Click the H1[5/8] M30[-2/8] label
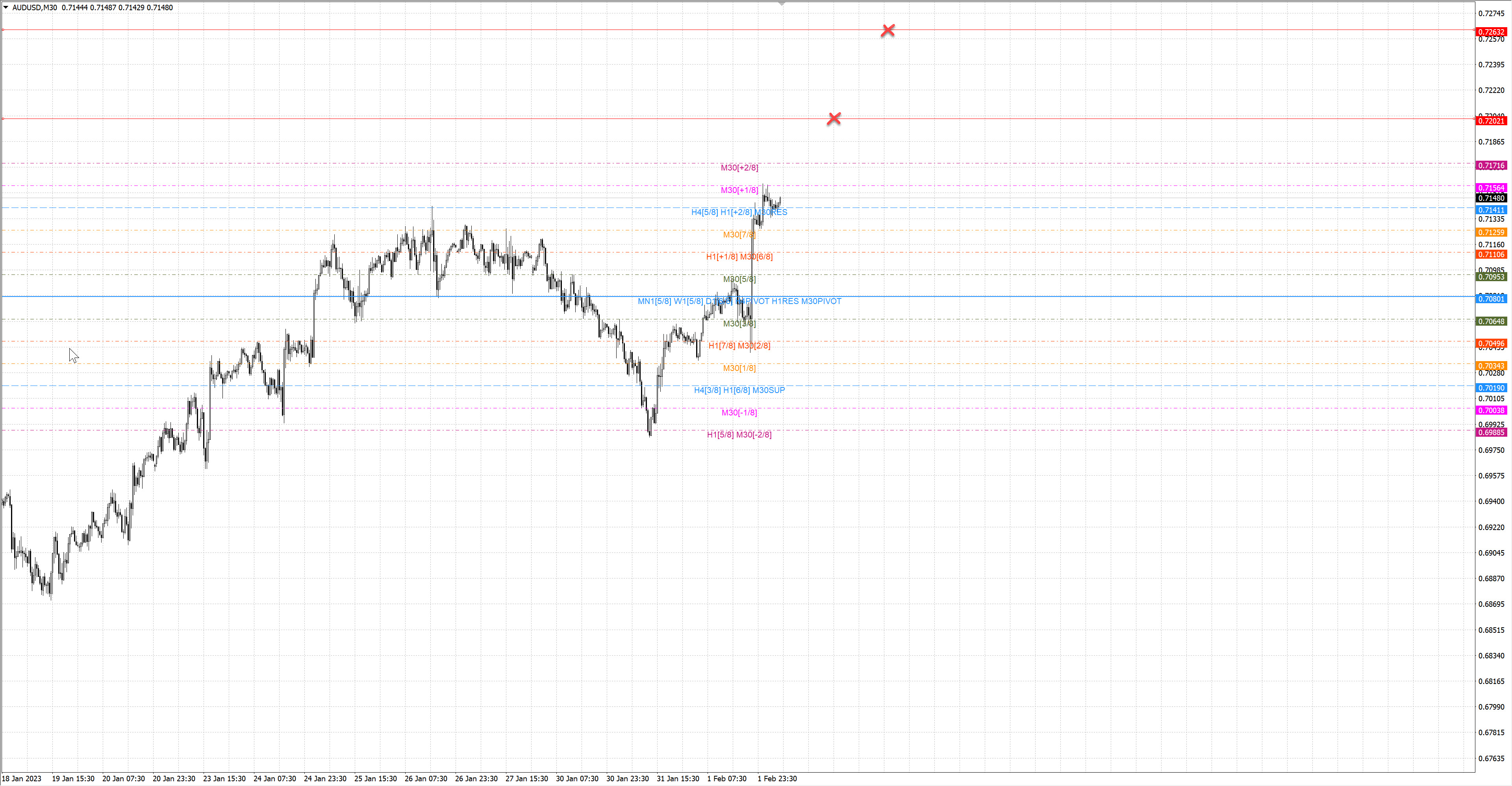This screenshot has height=786, width=1512. pos(739,435)
